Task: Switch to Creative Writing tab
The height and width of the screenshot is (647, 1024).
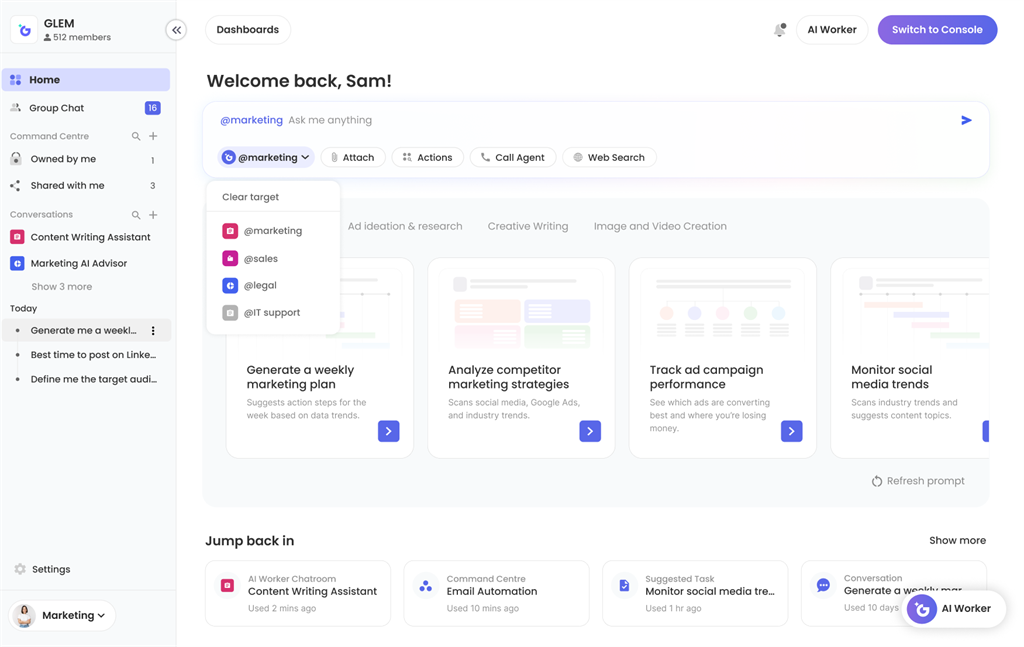Action: pos(527,227)
